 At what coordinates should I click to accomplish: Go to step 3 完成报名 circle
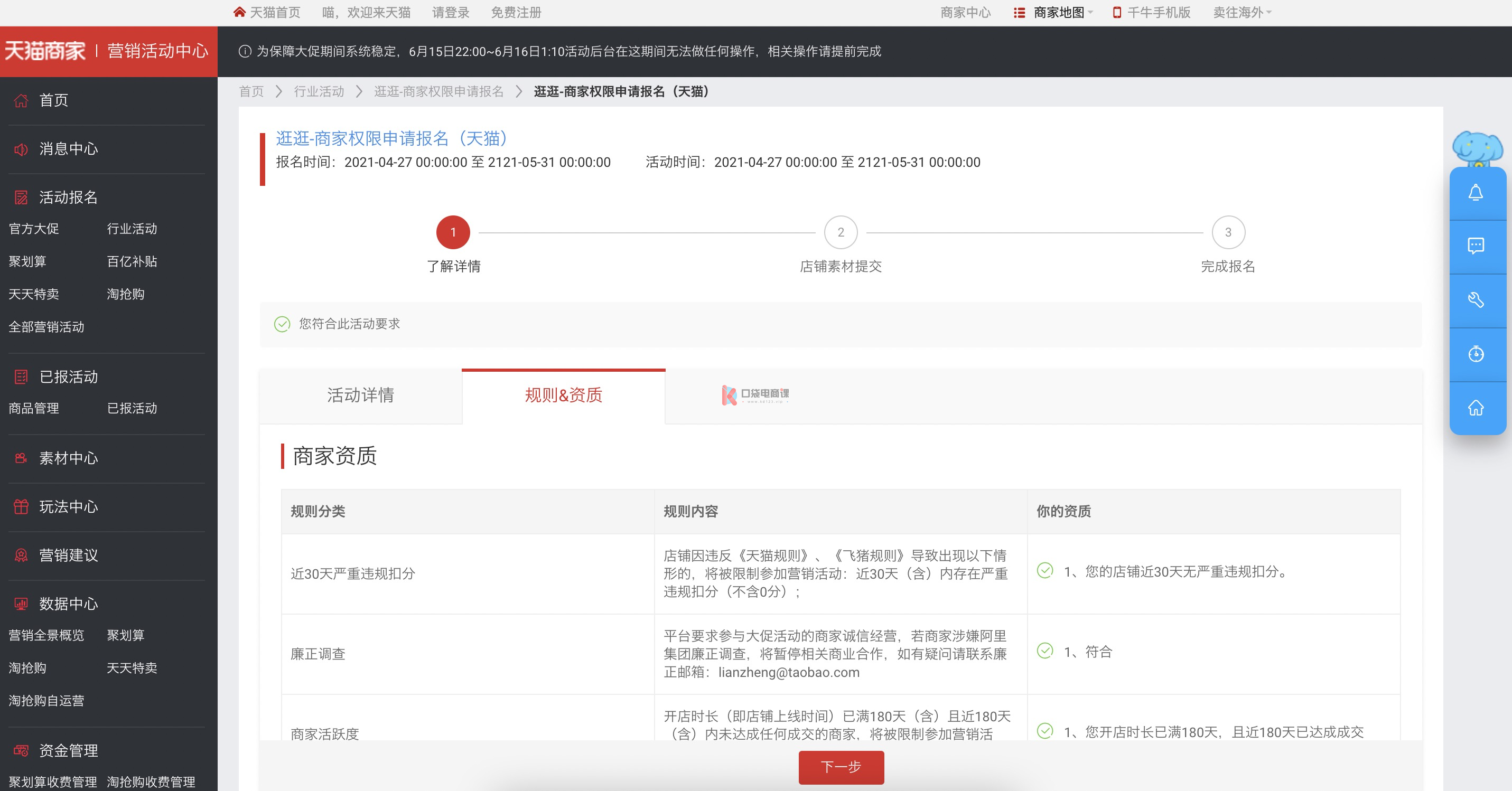tap(1228, 233)
